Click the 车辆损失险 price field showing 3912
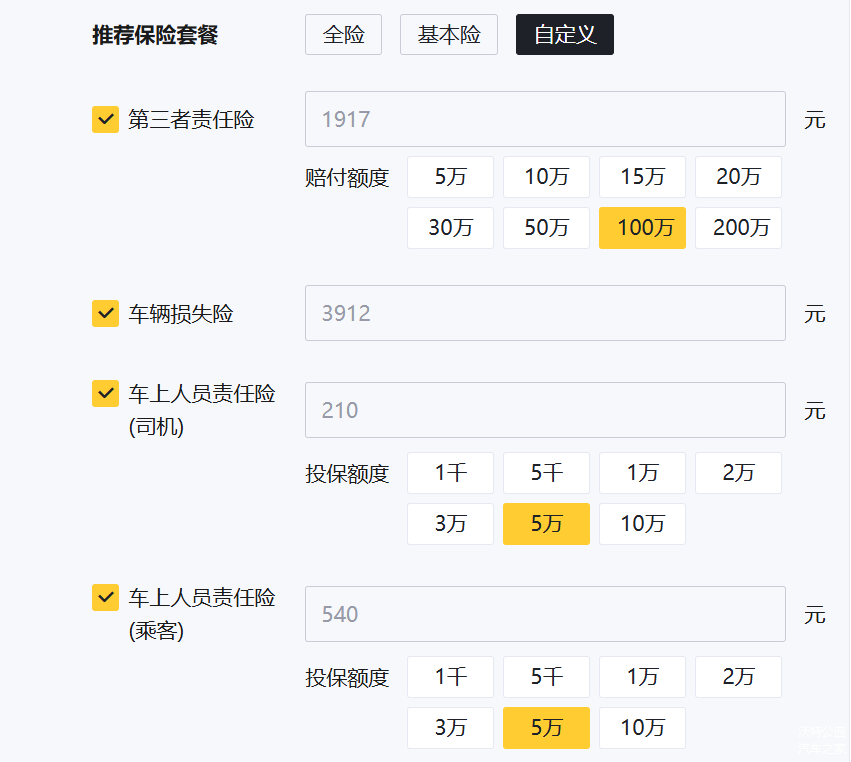Image resolution: width=851 pixels, height=762 pixels. click(x=545, y=313)
